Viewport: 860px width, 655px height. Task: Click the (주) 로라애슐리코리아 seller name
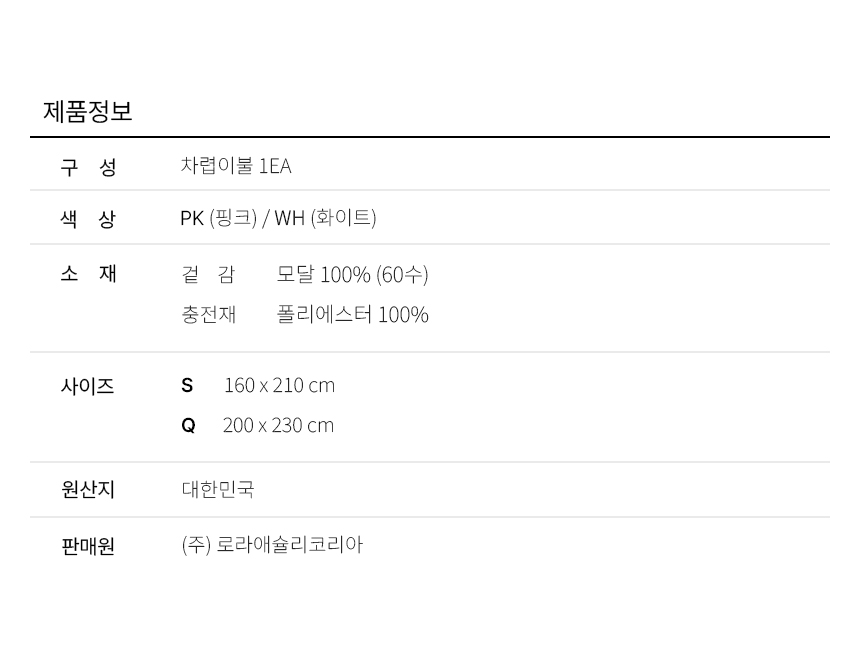tap(272, 545)
